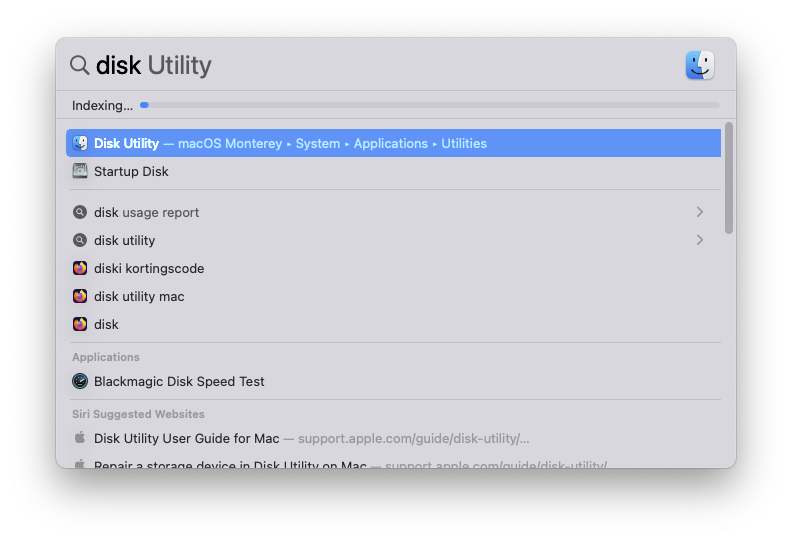This screenshot has width=792, height=542.
Task: Click the Blackmagic Disk Speed Test icon
Action: tap(80, 381)
